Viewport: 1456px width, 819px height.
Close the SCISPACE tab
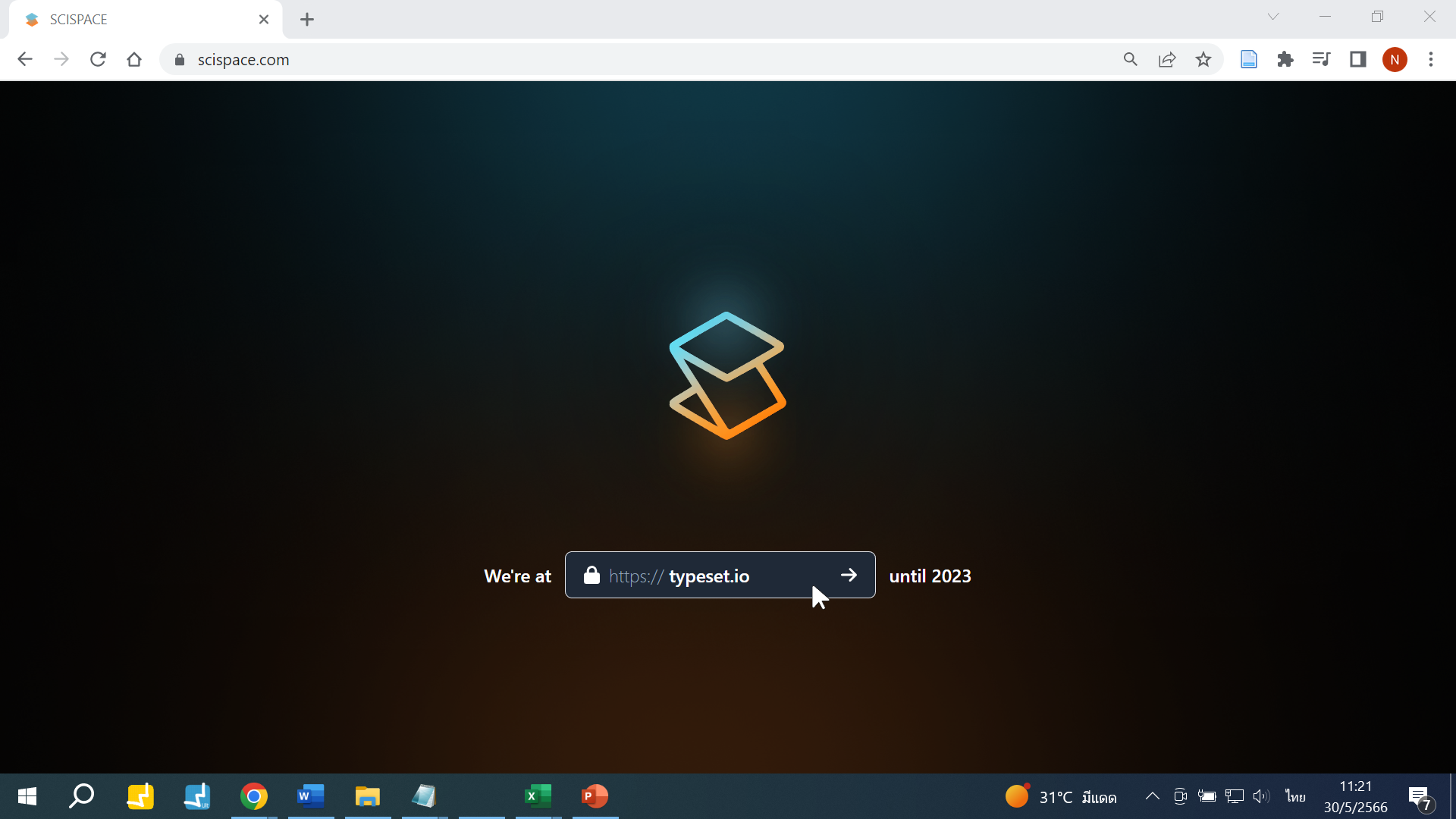[264, 20]
